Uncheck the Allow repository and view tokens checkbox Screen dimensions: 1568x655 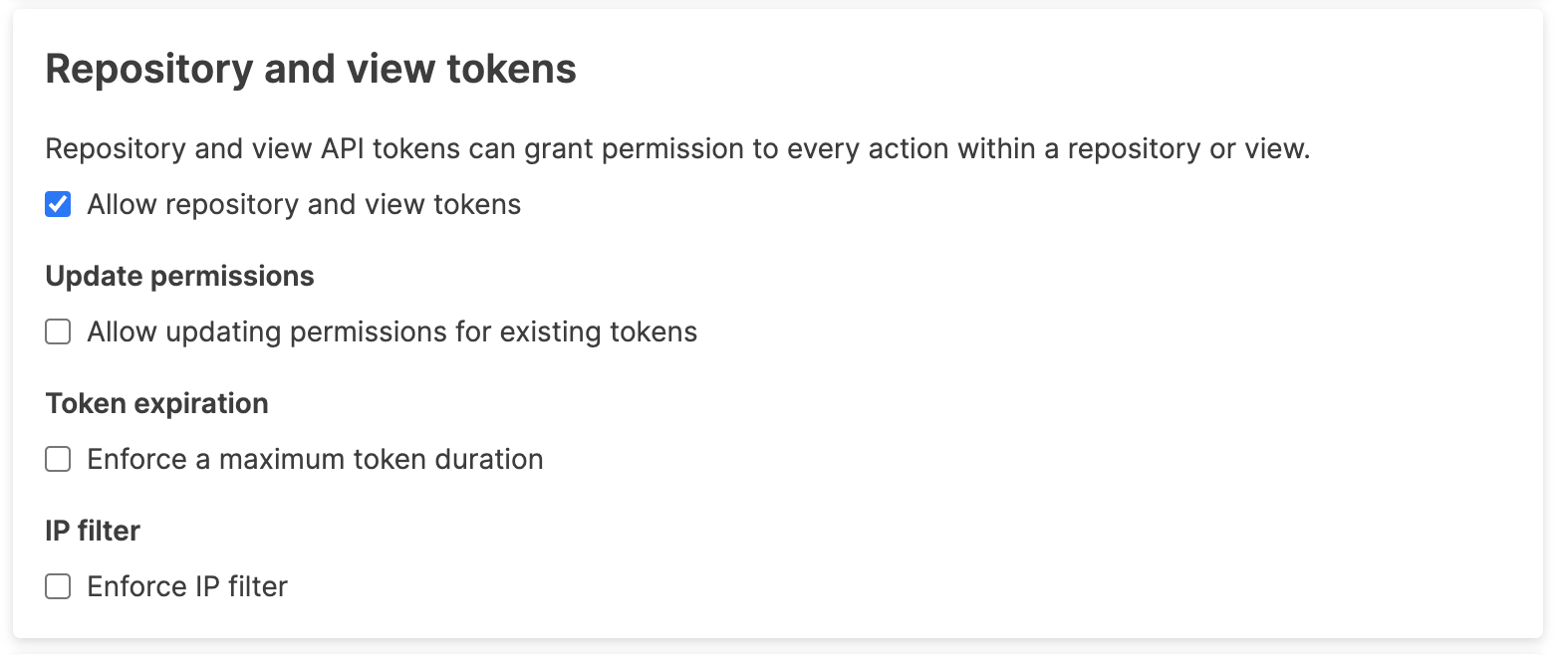[58, 205]
